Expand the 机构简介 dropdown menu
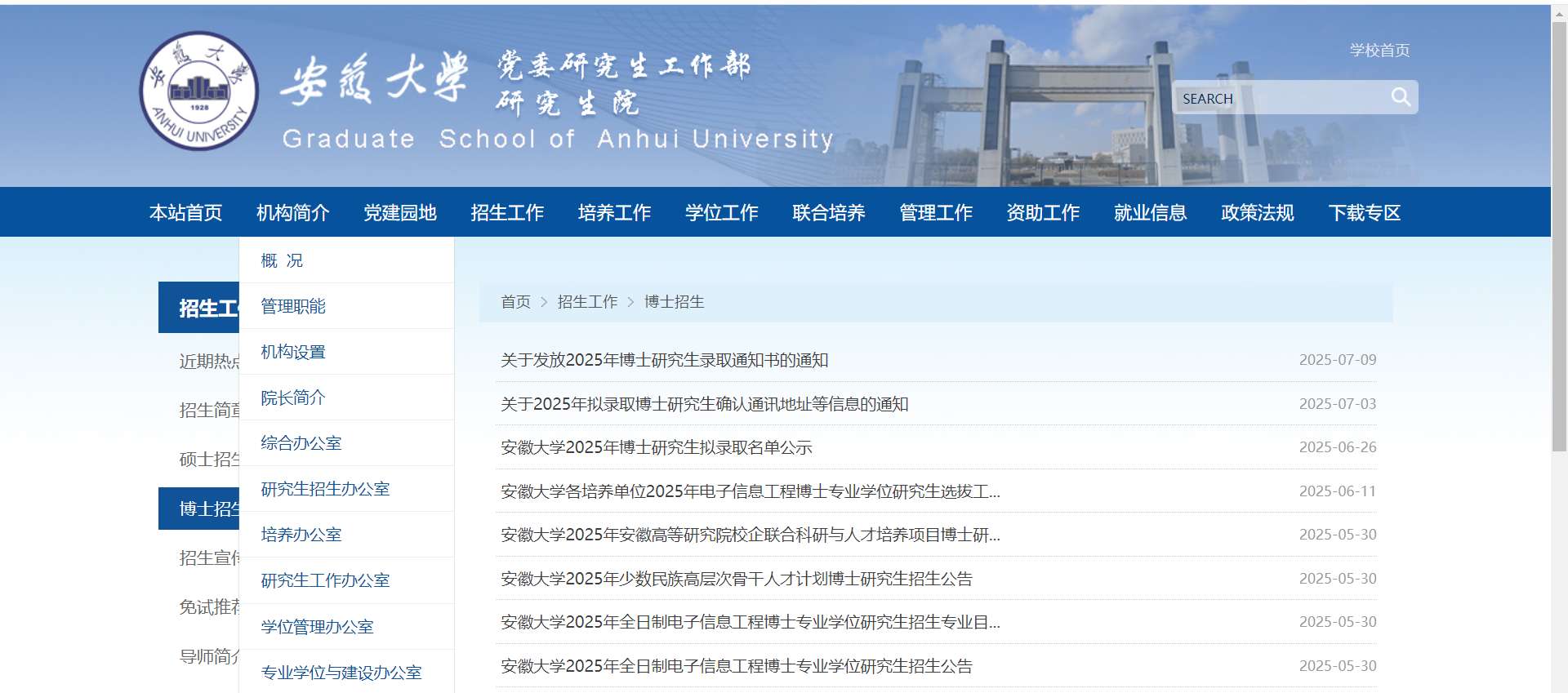Image resolution: width=1568 pixels, height=693 pixels. (292, 213)
